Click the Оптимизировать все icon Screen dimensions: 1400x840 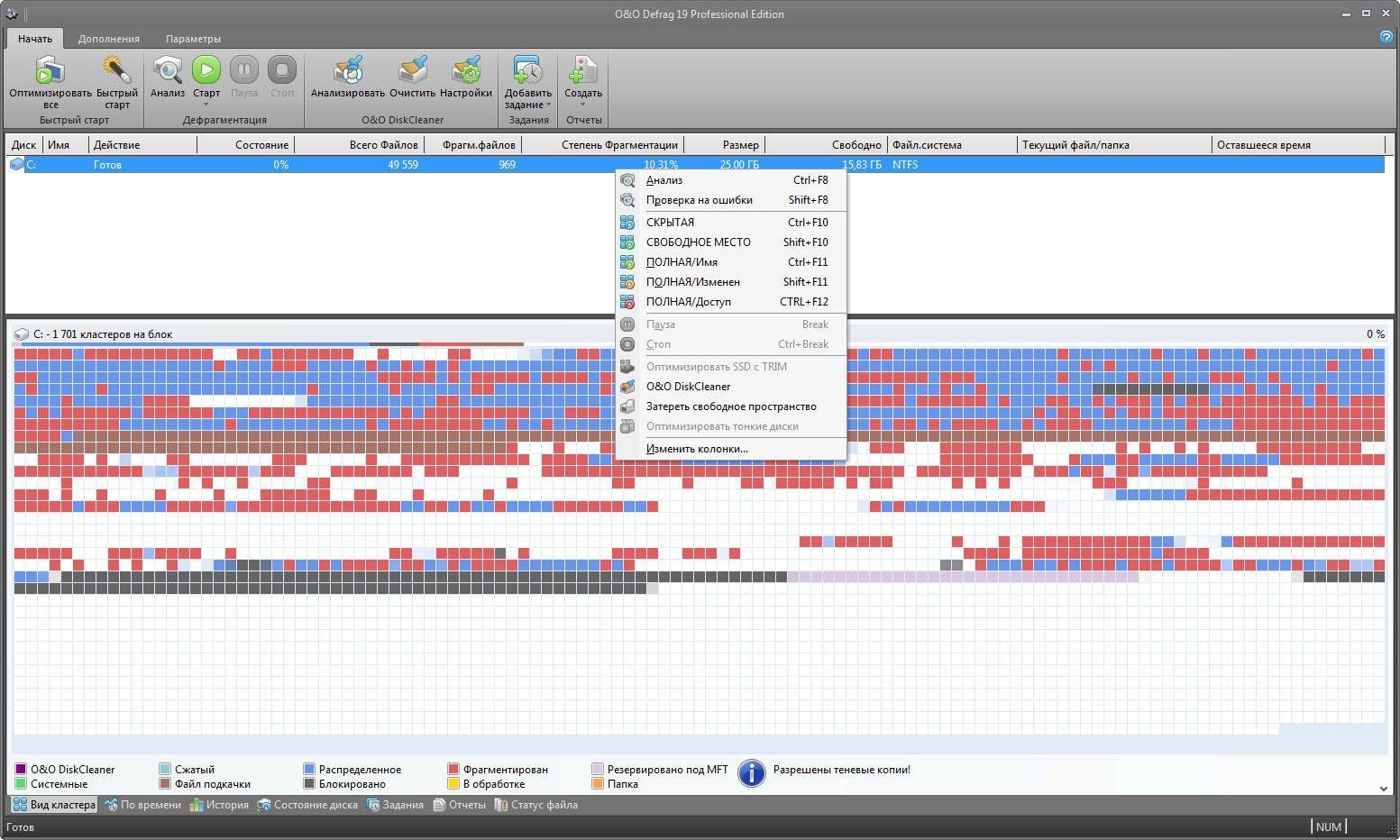tap(50, 70)
